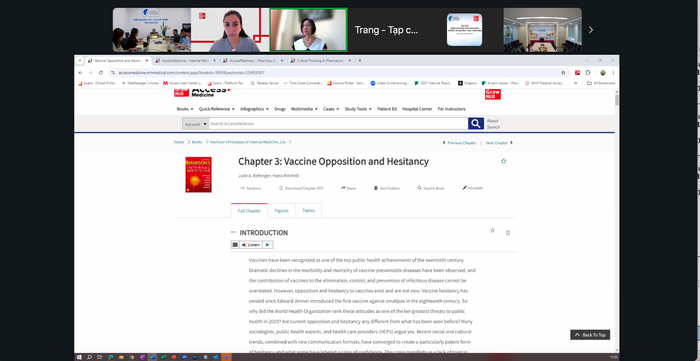The width and height of the screenshot is (700, 361).
Task: Open the Sections link
Action: click(x=250, y=188)
